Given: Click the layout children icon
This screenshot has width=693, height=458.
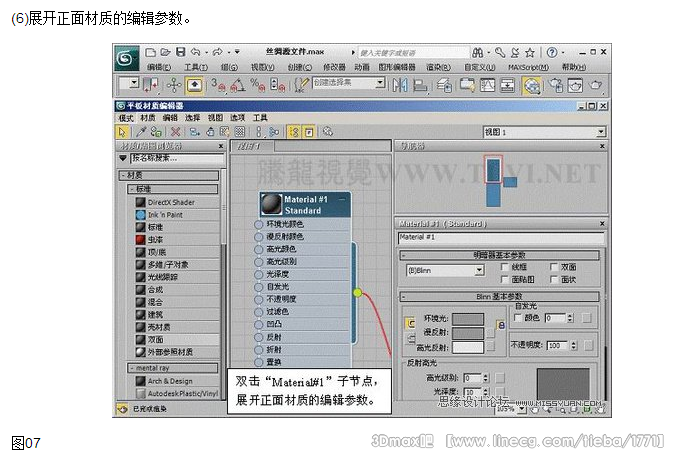Looking at the screenshot, I should [274, 132].
